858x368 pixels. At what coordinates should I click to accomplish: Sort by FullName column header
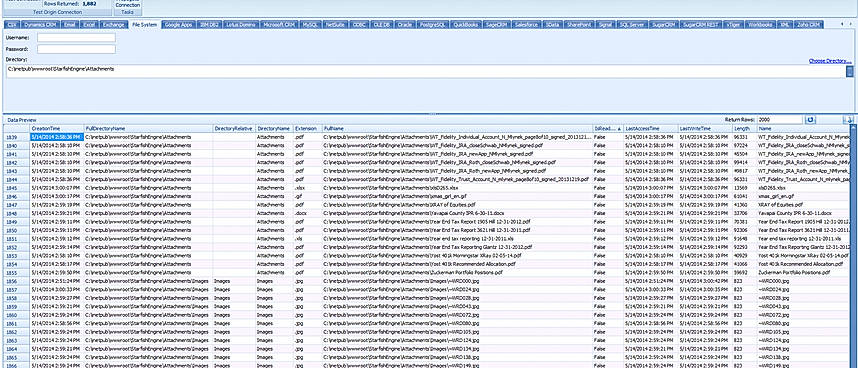point(457,128)
